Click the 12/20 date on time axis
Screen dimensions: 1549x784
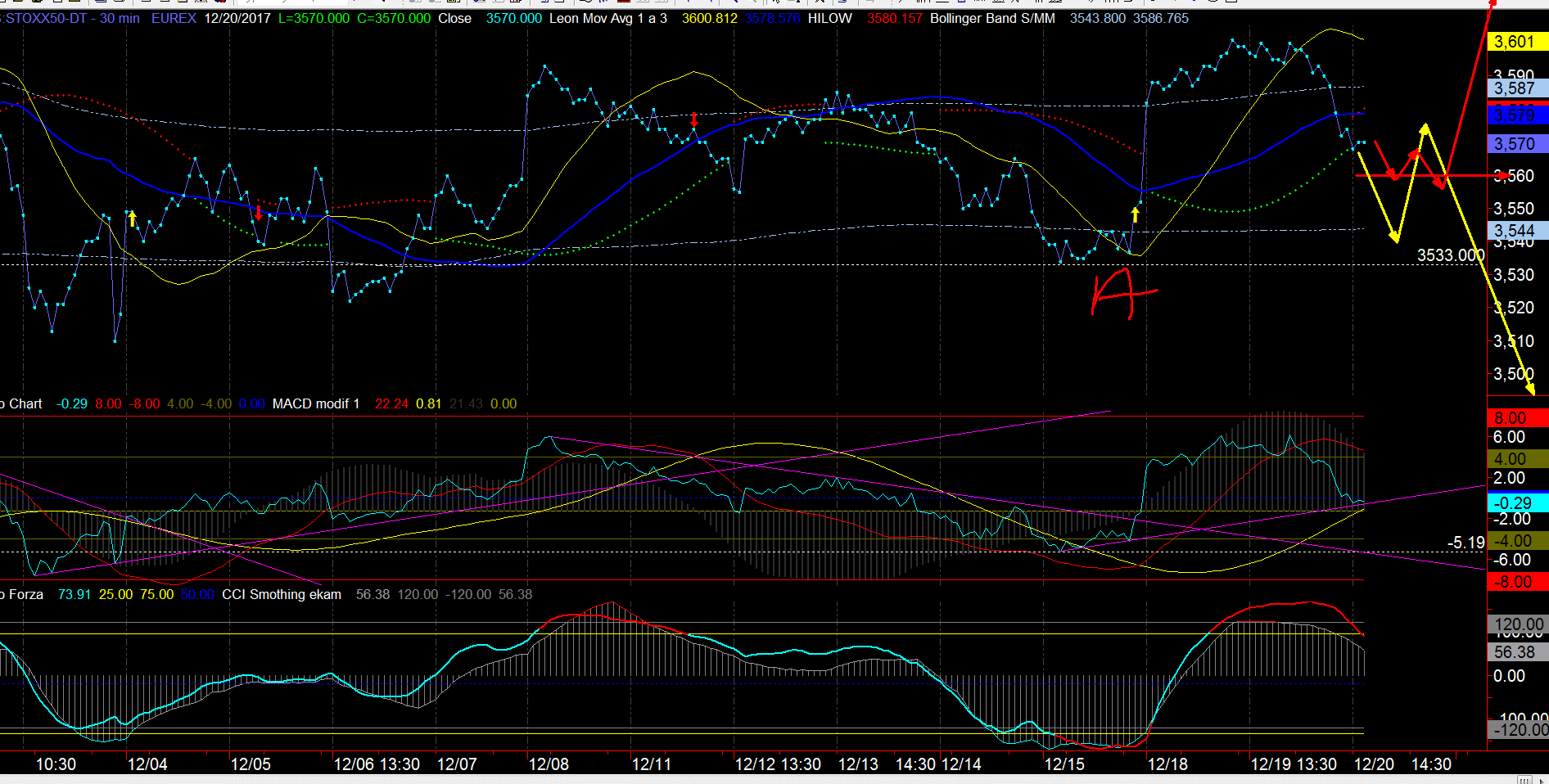(1374, 764)
